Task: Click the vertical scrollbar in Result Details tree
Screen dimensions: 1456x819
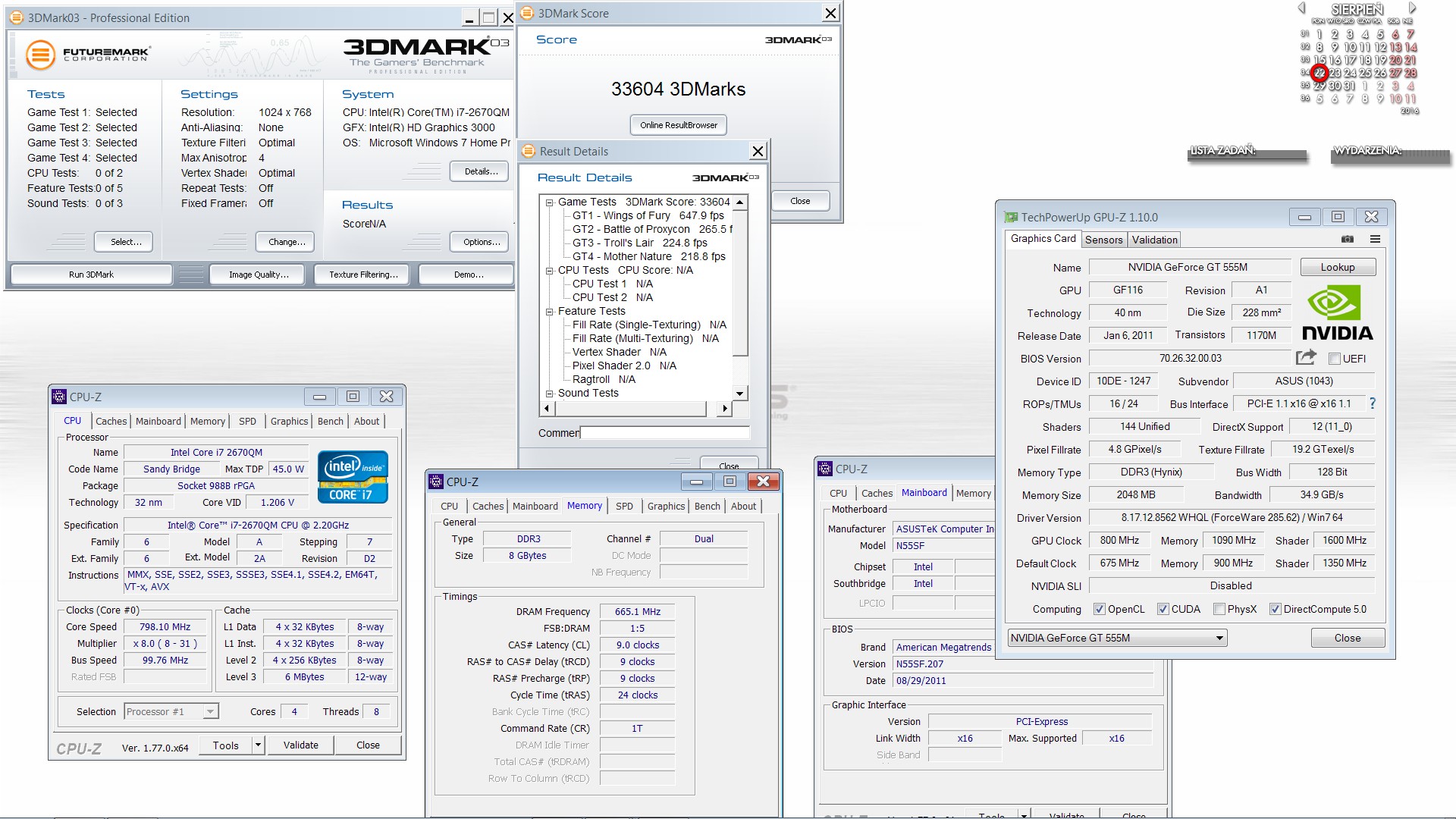Action: [740, 298]
